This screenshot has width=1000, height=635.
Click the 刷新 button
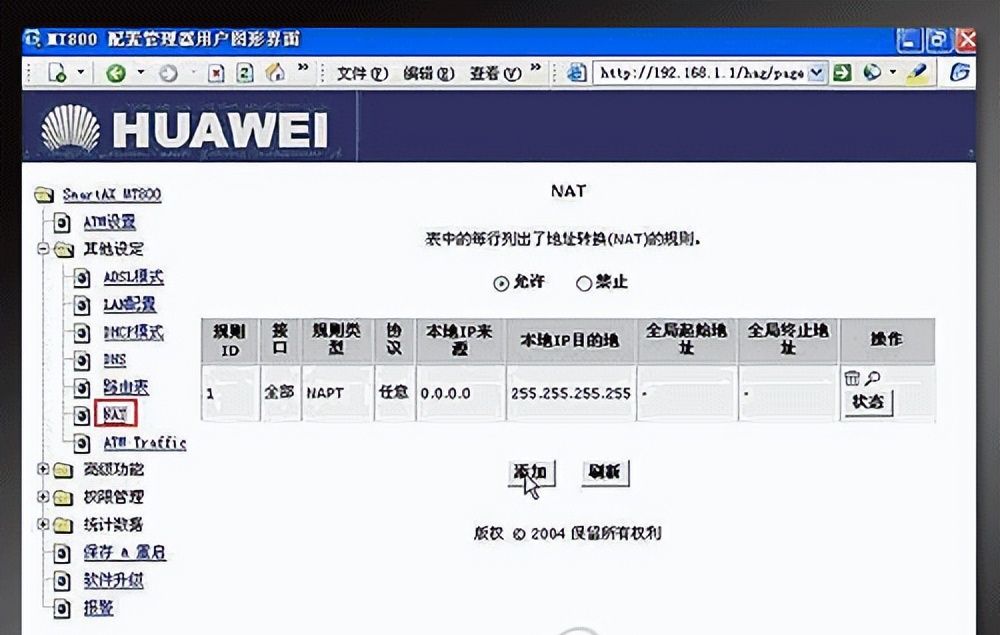pos(605,472)
